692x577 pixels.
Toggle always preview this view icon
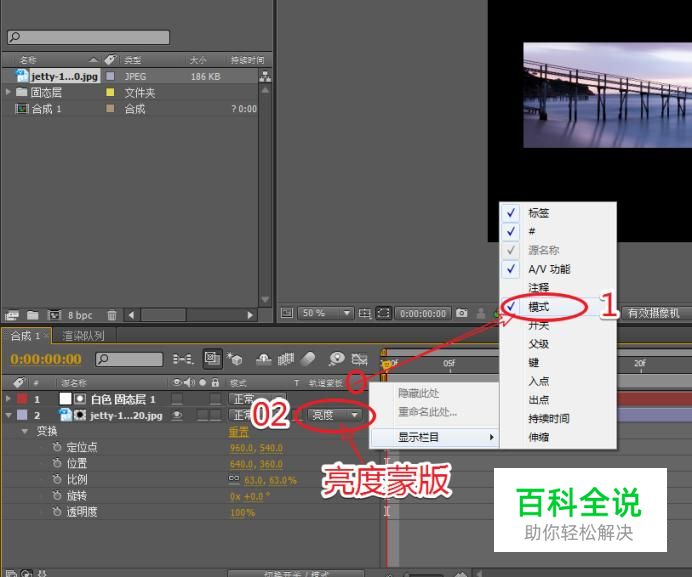click(x=287, y=313)
